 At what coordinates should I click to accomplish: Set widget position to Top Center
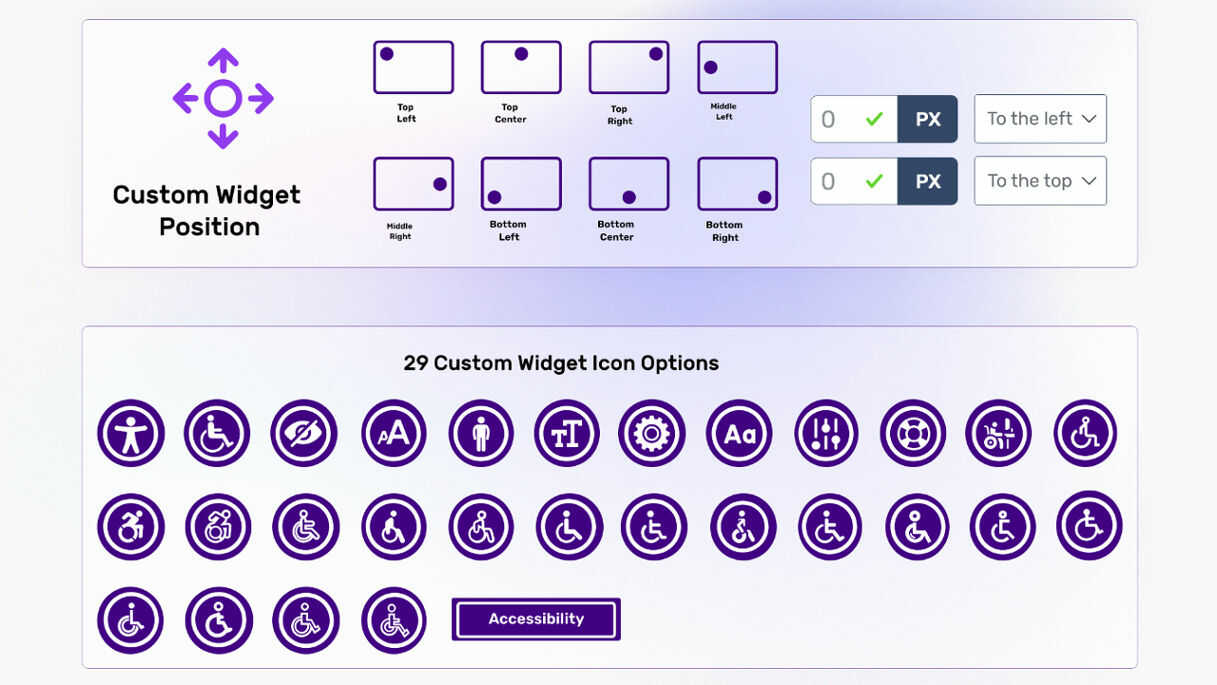click(521, 67)
